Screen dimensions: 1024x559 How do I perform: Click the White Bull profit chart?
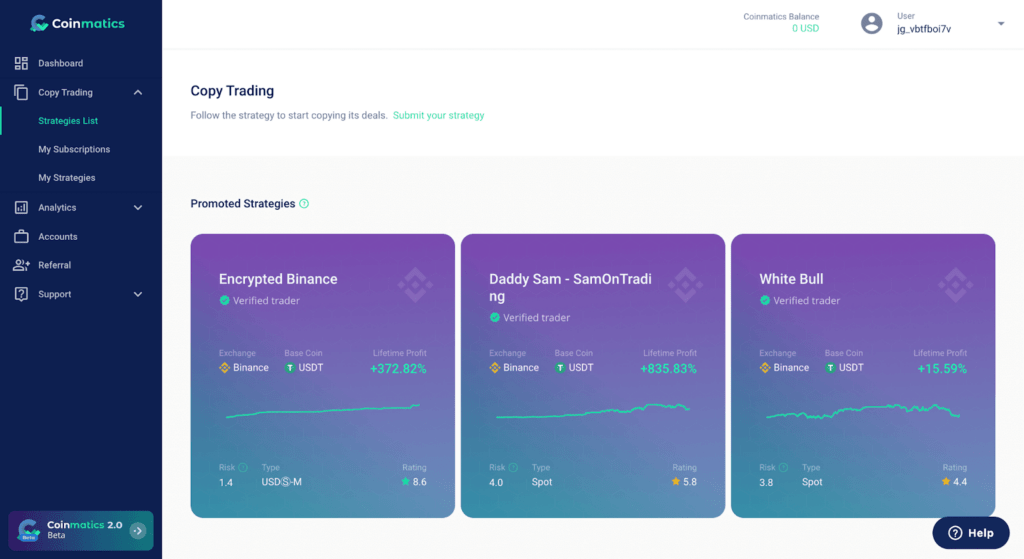click(x=863, y=411)
